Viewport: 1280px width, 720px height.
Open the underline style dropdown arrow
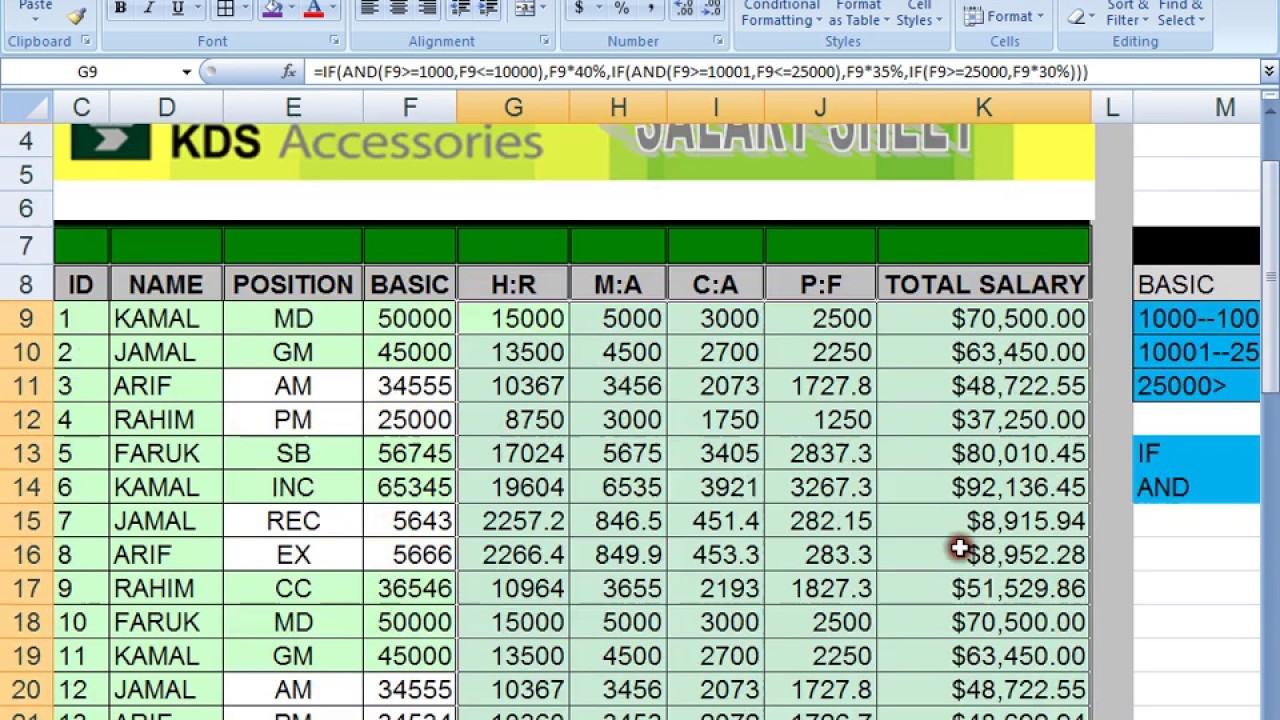coord(196,9)
